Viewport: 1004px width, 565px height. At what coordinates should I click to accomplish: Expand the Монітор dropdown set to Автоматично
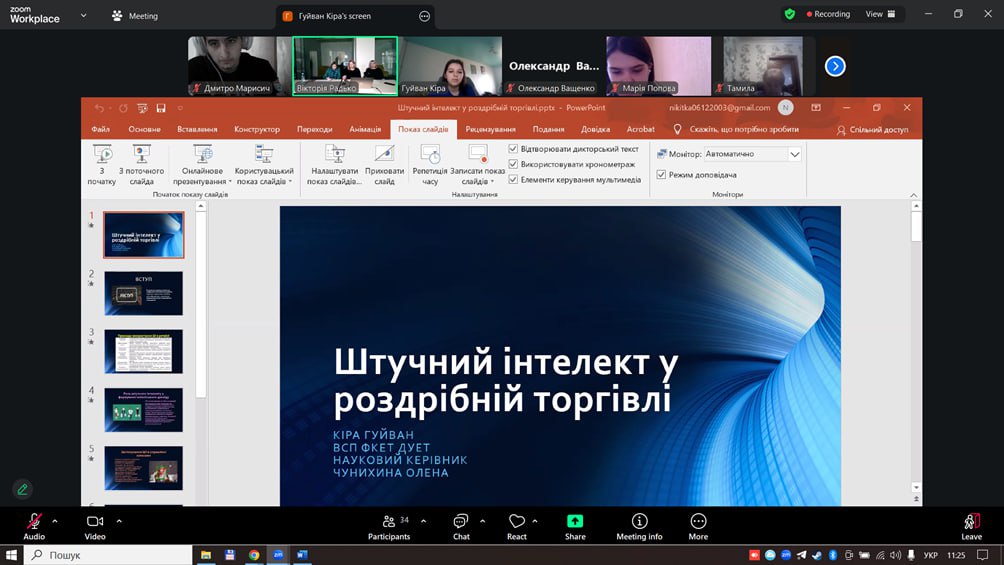(795, 154)
